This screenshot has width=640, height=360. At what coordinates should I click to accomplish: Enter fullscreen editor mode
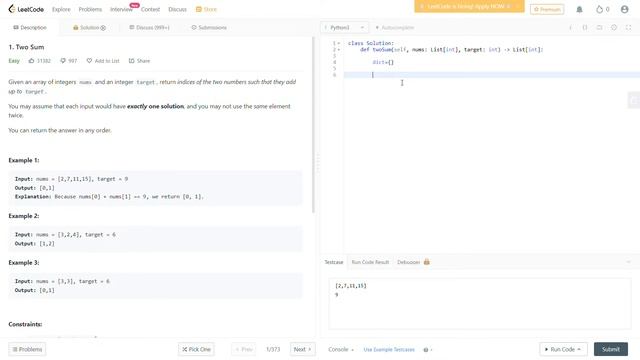tap(629, 27)
